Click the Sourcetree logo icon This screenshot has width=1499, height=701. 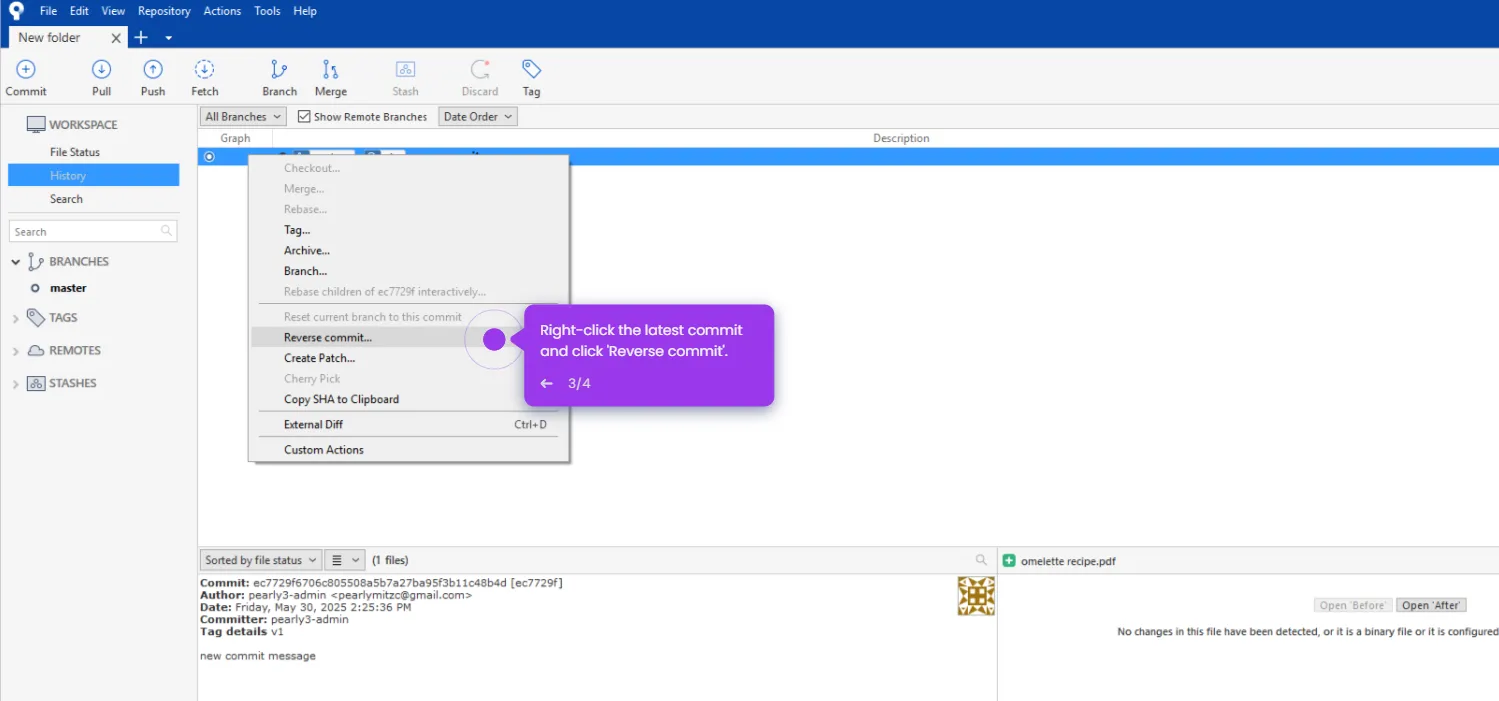tap(15, 11)
